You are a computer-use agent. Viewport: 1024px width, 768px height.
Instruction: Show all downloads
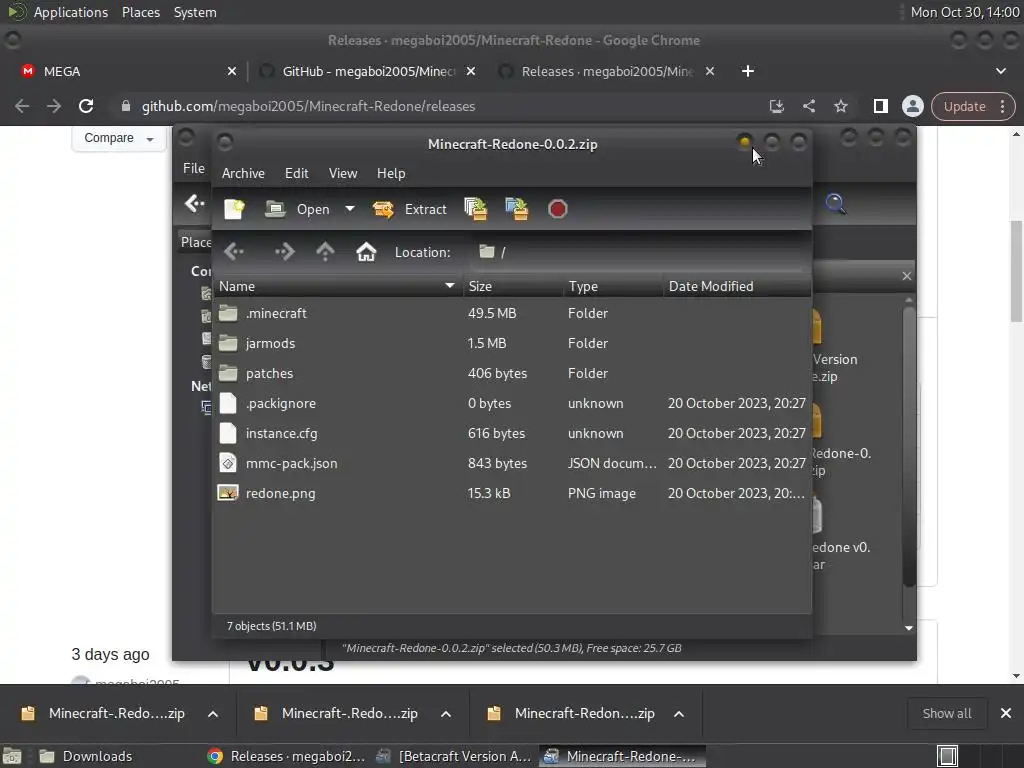[946, 714]
